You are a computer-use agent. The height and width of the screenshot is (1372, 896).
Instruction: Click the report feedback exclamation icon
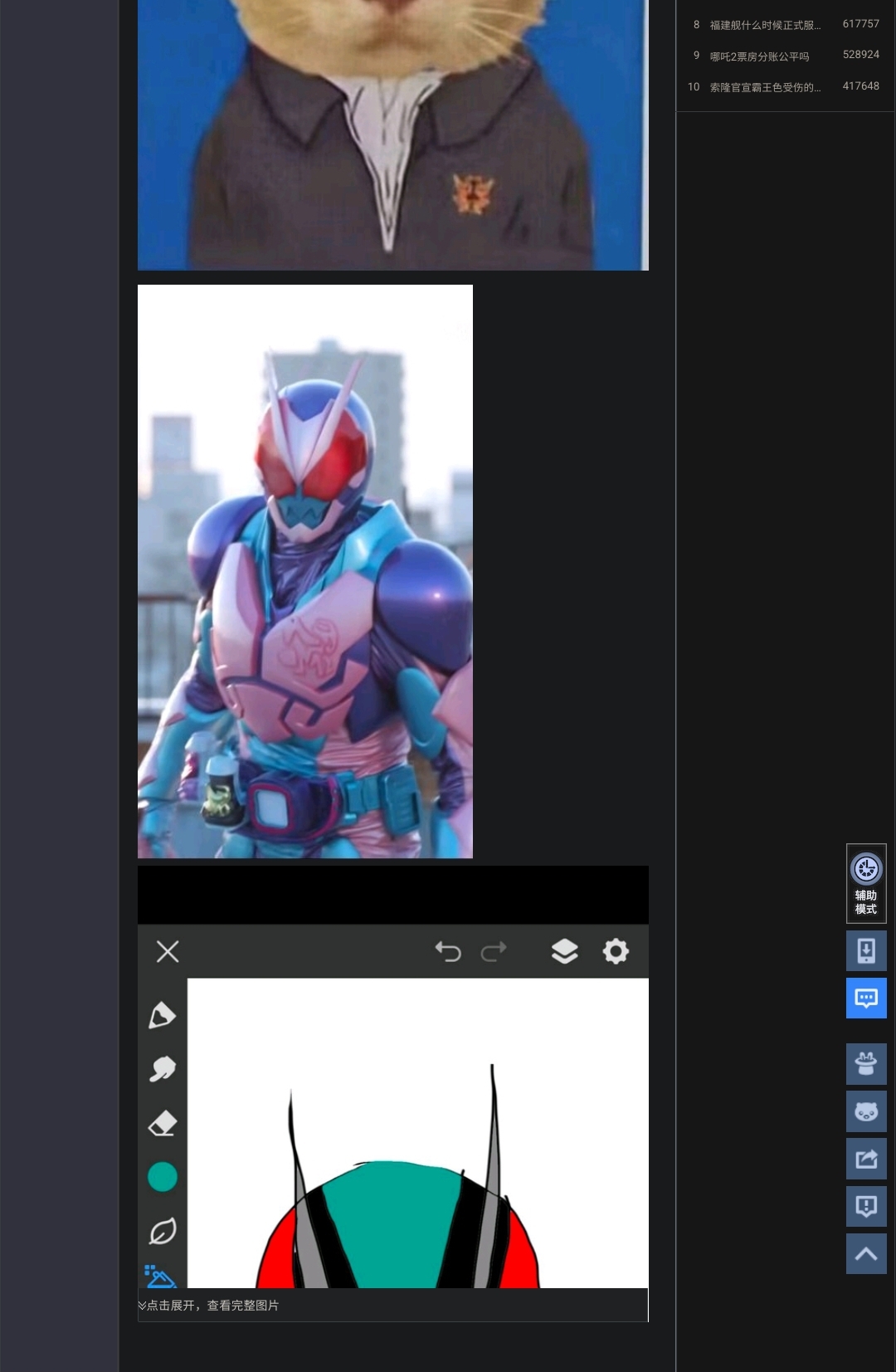pyautogui.click(x=866, y=1206)
